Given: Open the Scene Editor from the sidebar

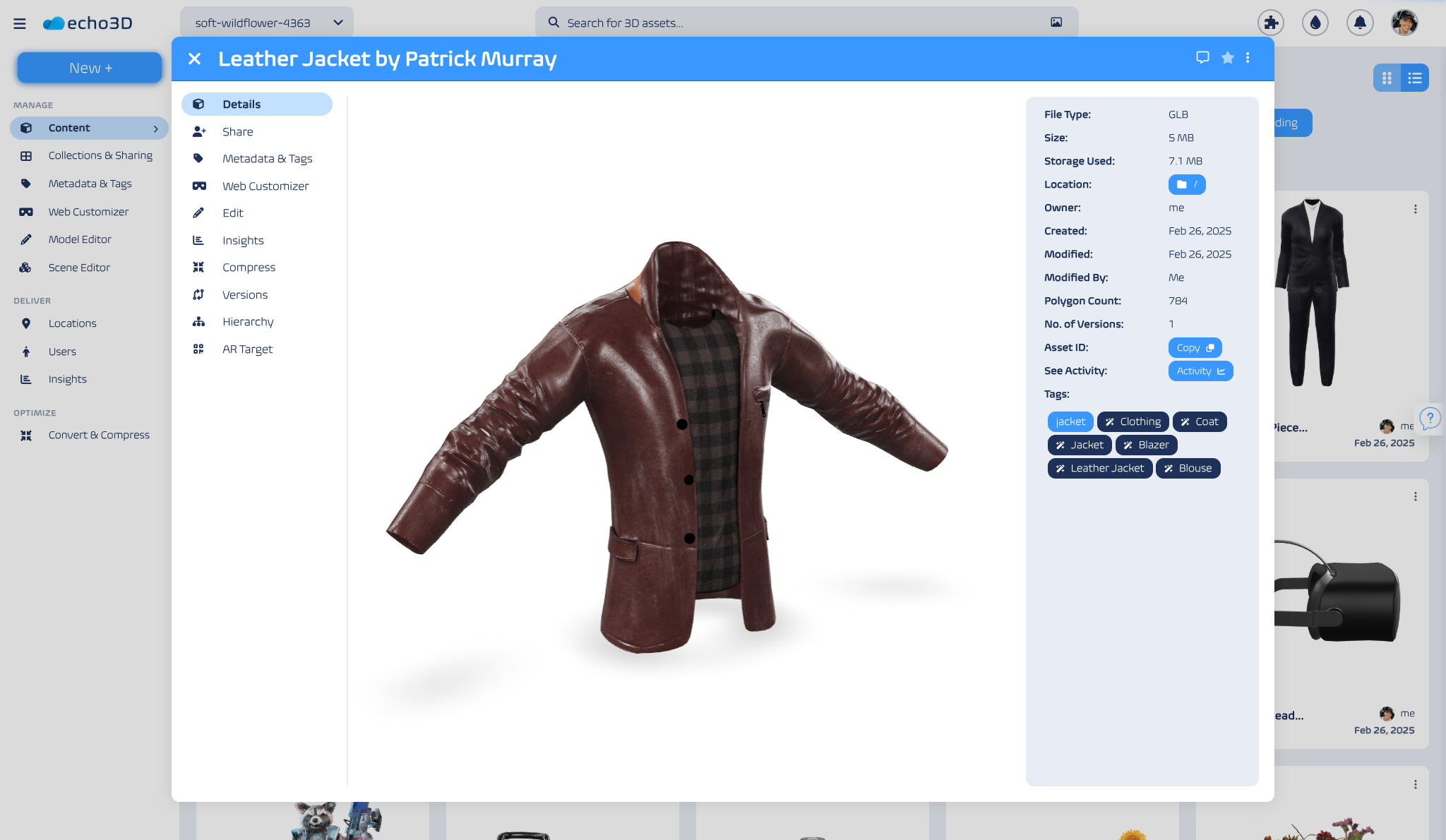Looking at the screenshot, I should click(79, 267).
